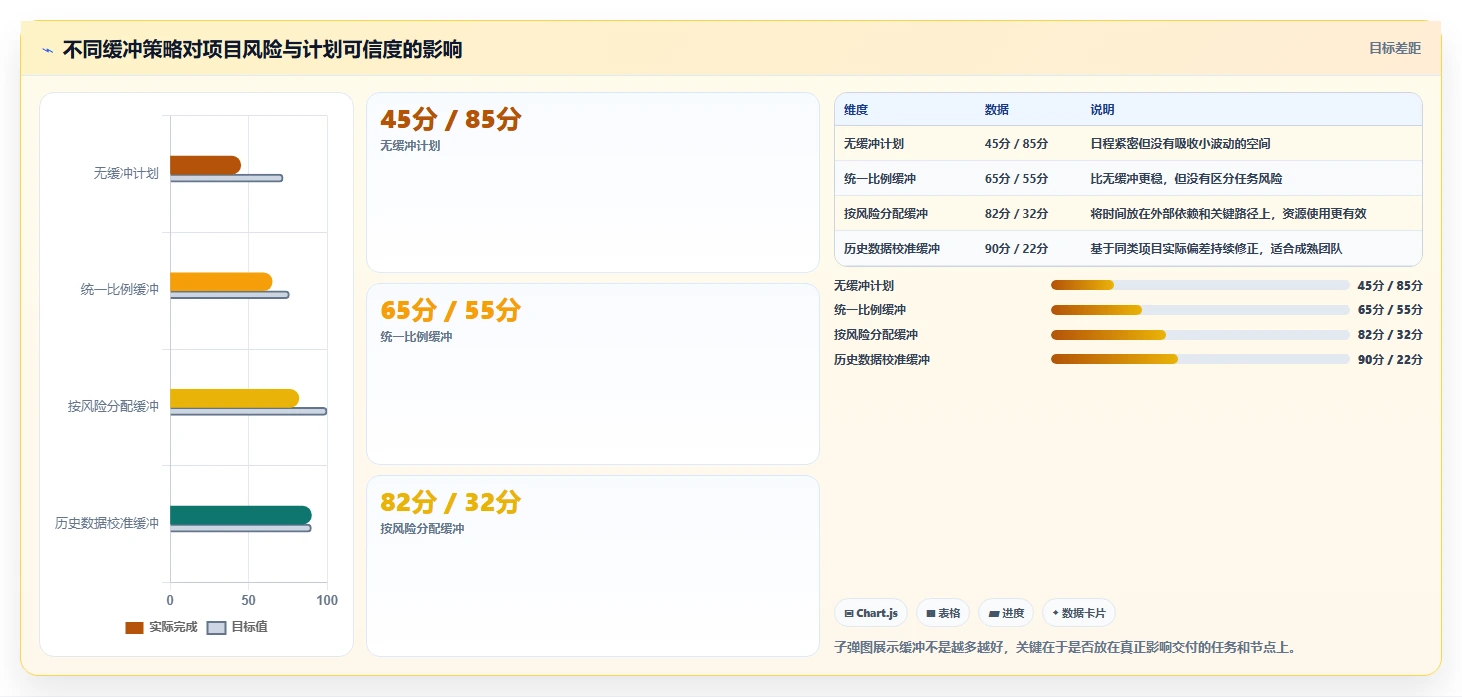Click x-axis tick label 50
Screen dimensions: 1462x697
[248, 600]
